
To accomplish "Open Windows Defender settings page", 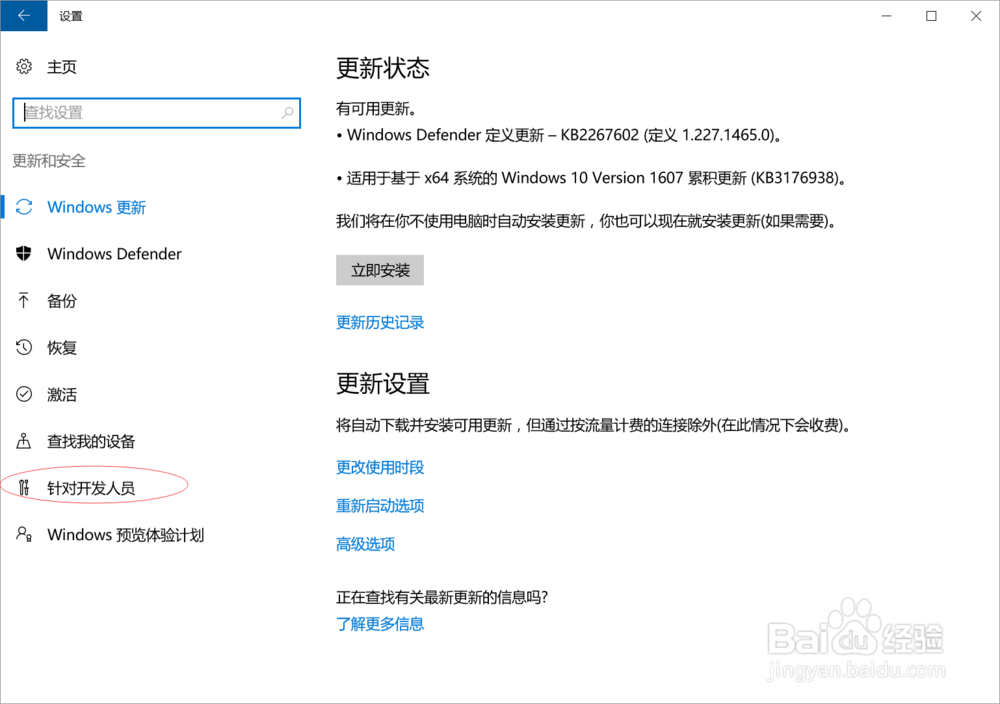I will (114, 254).
